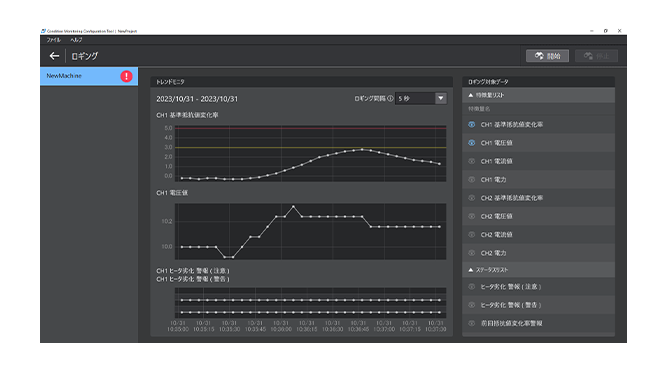Show ヒータ劣化 警報 (注意) via its eye icon
The width and height of the screenshot is (666, 370).
click(471, 287)
